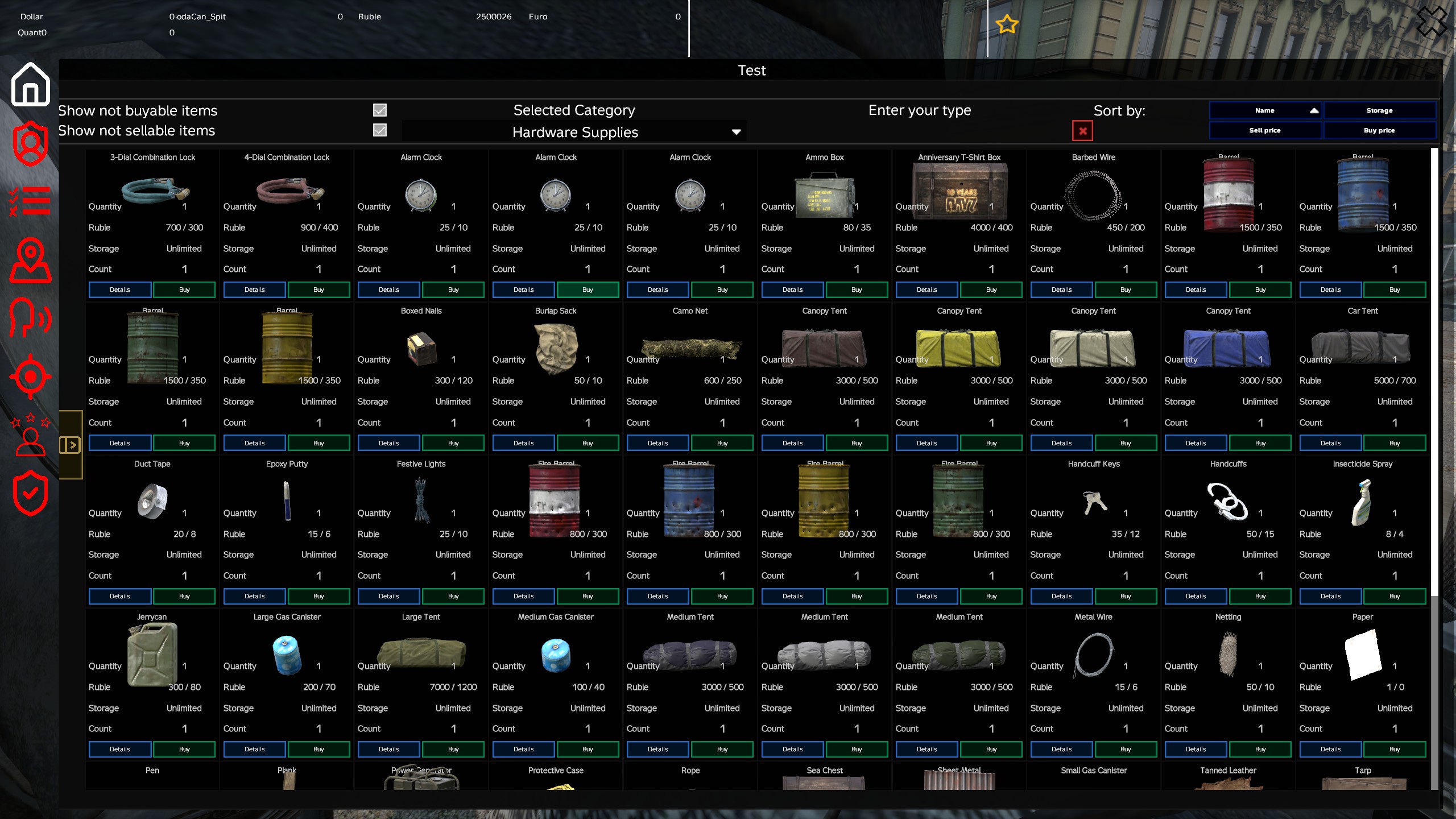1456x819 pixels.
Task: Open the shield checkmark icon
Action: [31, 493]
